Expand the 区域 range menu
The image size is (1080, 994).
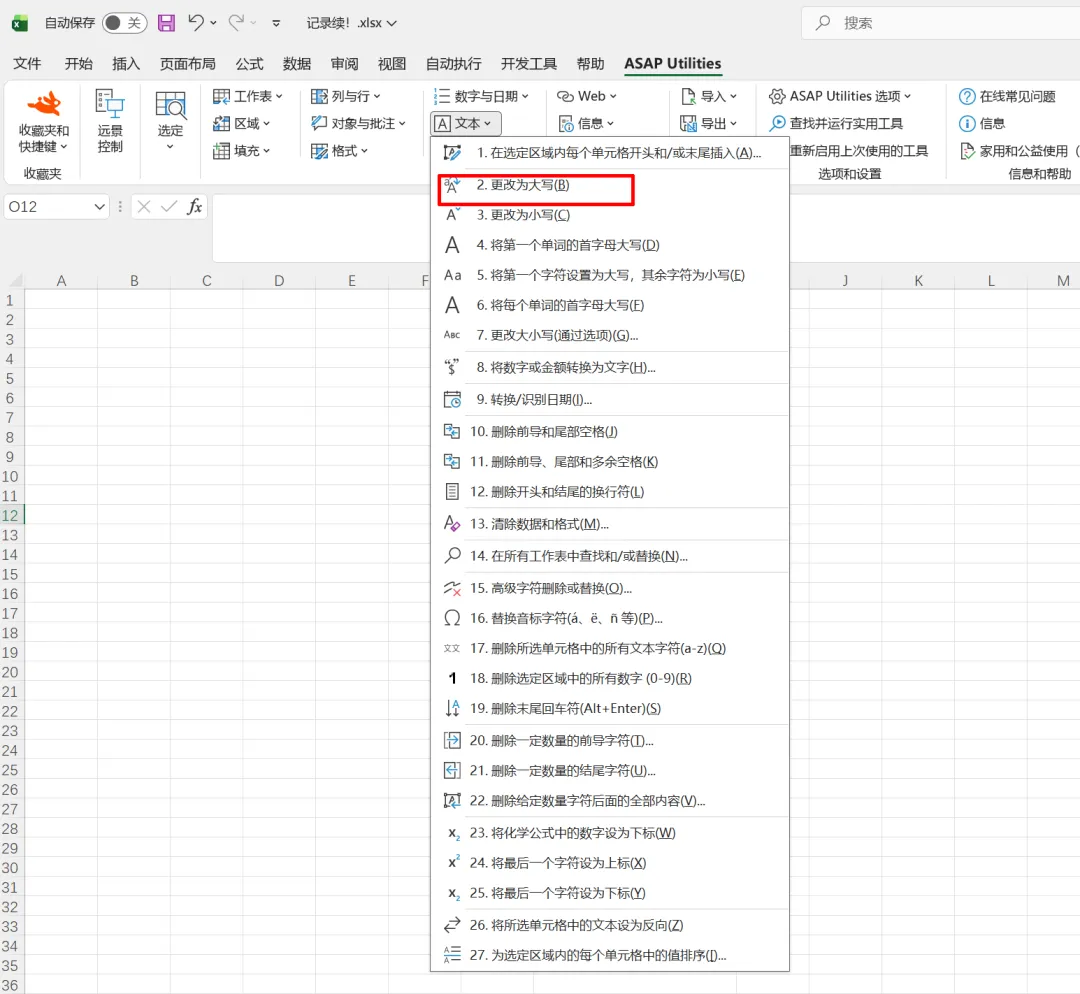click(x=241, y=123)
